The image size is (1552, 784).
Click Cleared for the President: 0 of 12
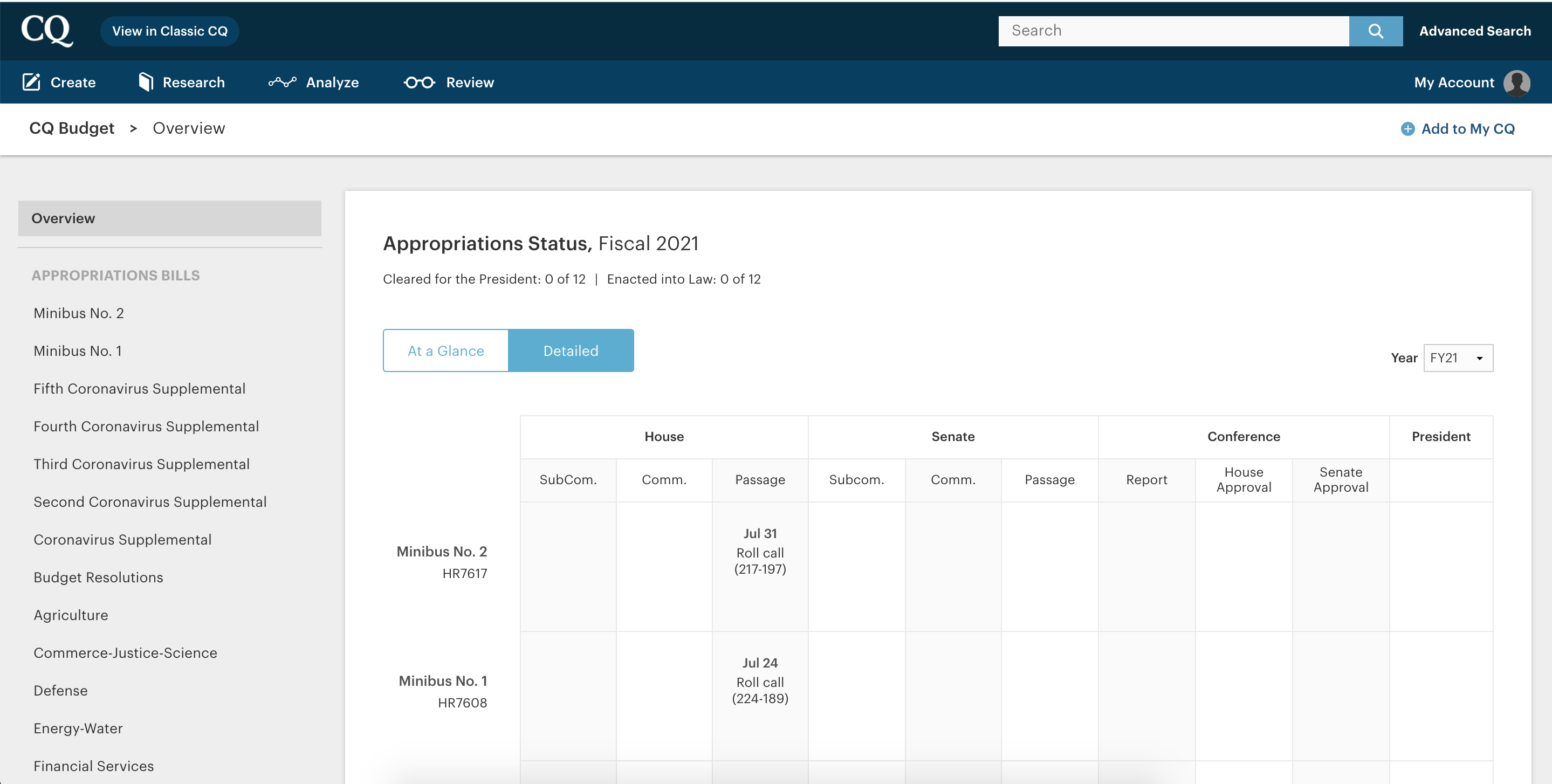coord(484,279)
